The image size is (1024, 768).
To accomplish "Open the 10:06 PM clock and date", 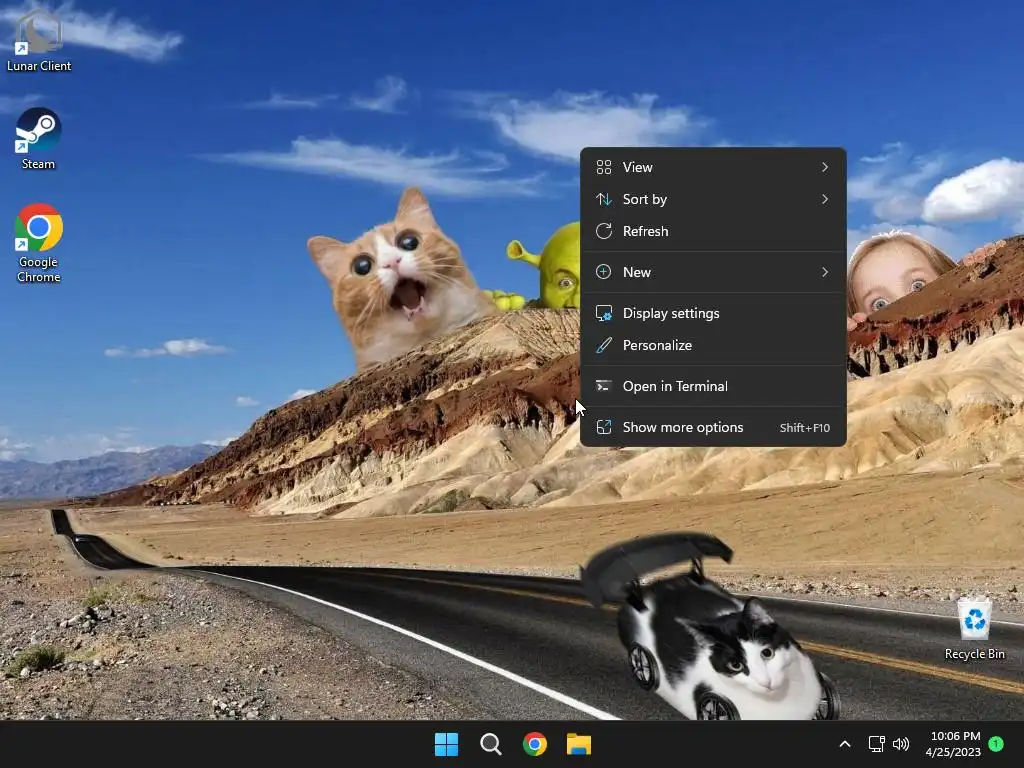I will point(953,744).
